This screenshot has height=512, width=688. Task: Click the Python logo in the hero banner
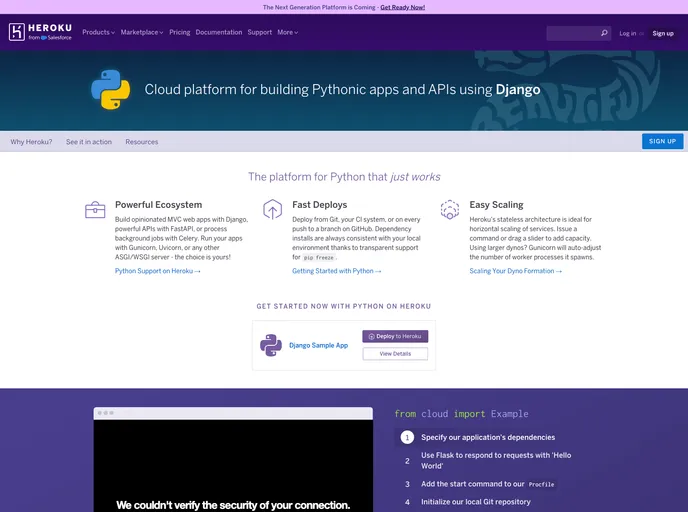point(111,90)
